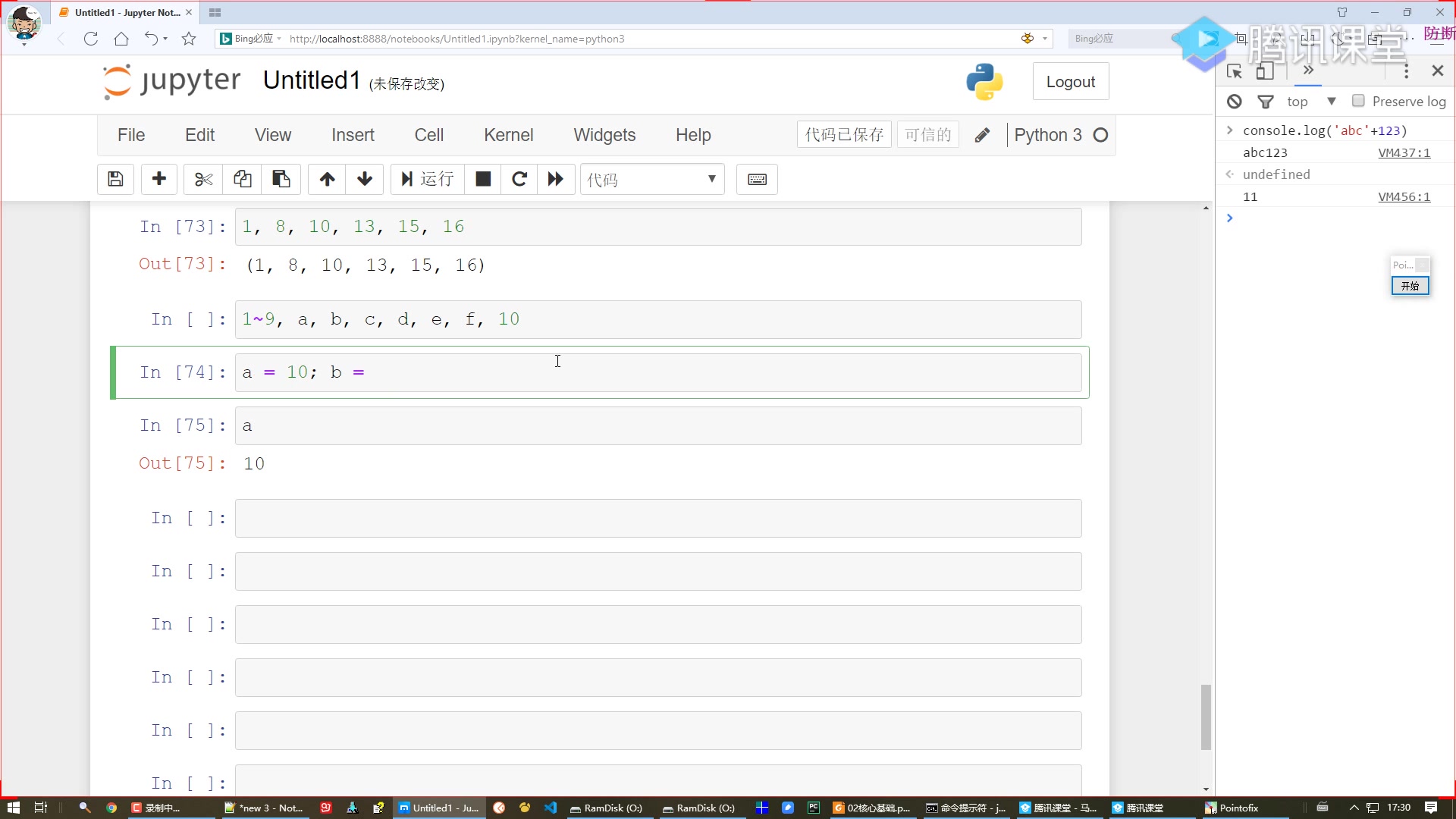
Task: Click the Logout button
Action: pyautogui.click(x=1070, y=82)
